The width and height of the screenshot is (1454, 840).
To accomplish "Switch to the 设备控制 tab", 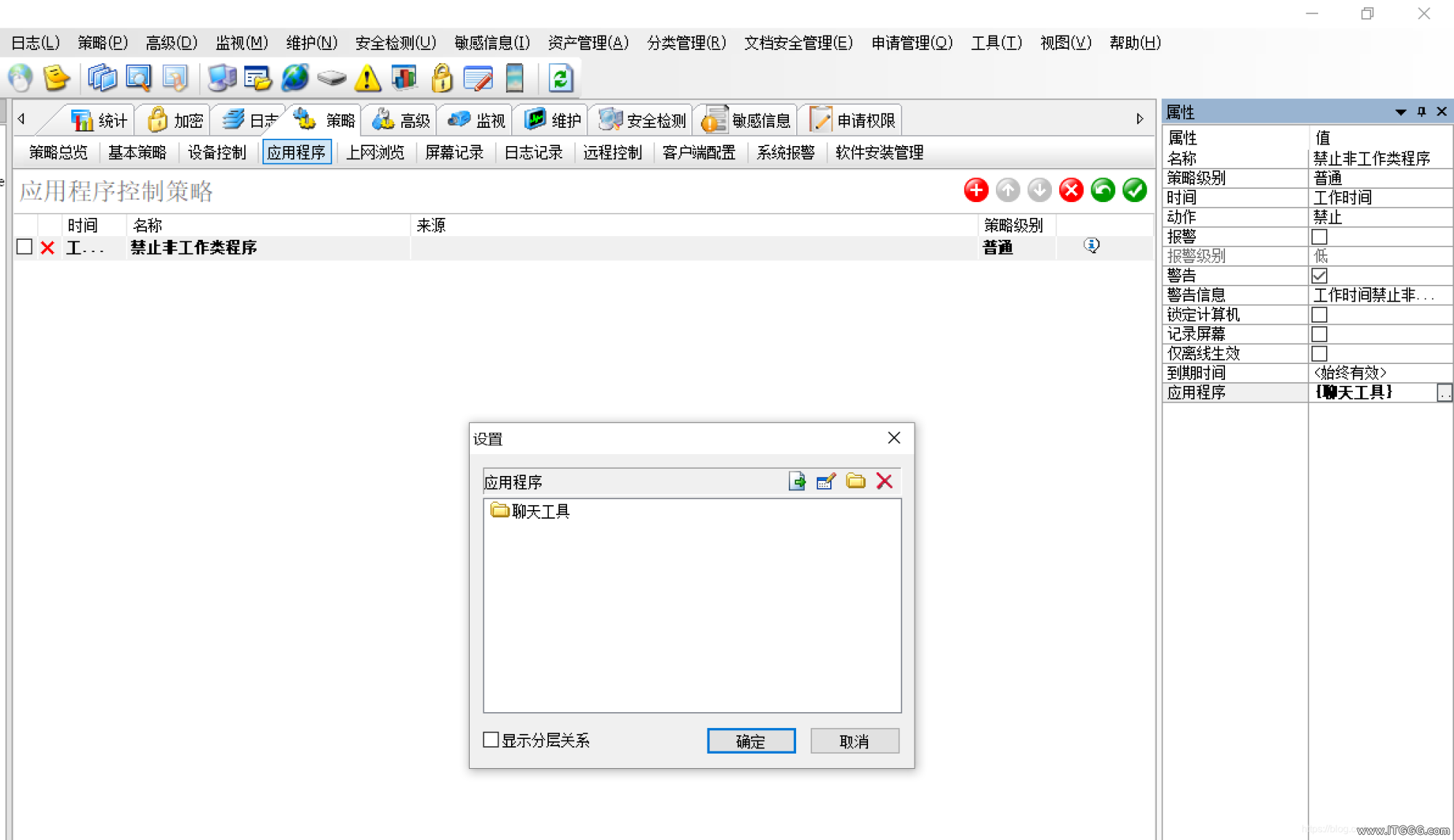I will [217, 153].
